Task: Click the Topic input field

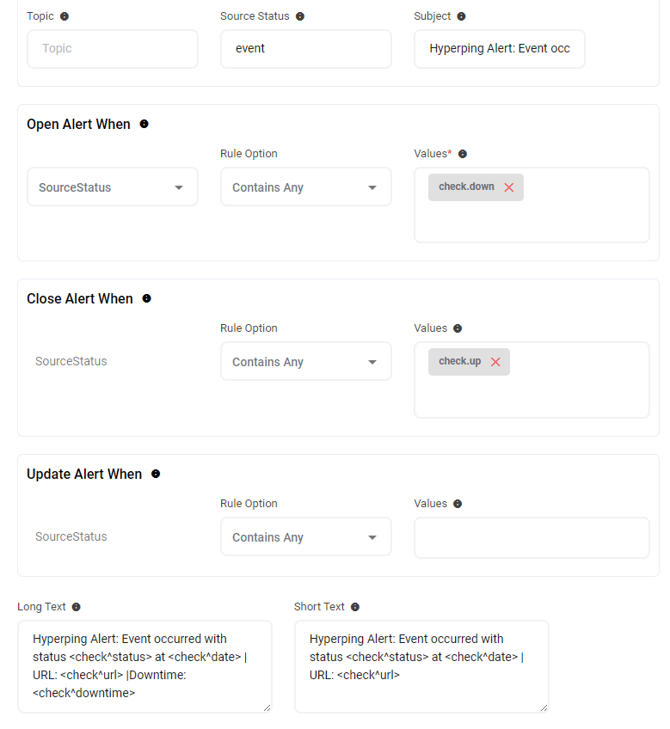Action: click(x=112, y=48)
